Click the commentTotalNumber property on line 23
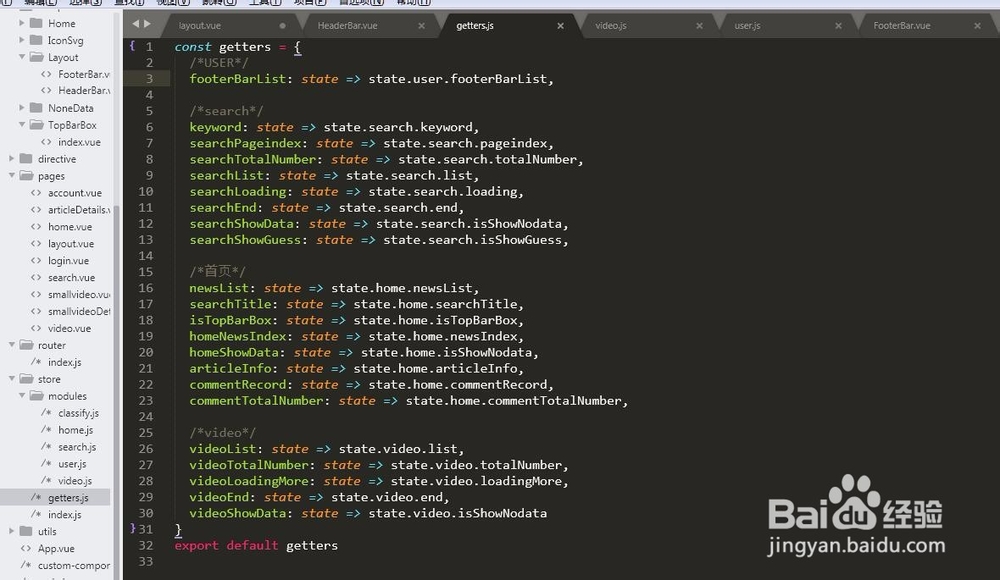The width and height of the screenshot is (1000, 580). (x=256, y=401)
